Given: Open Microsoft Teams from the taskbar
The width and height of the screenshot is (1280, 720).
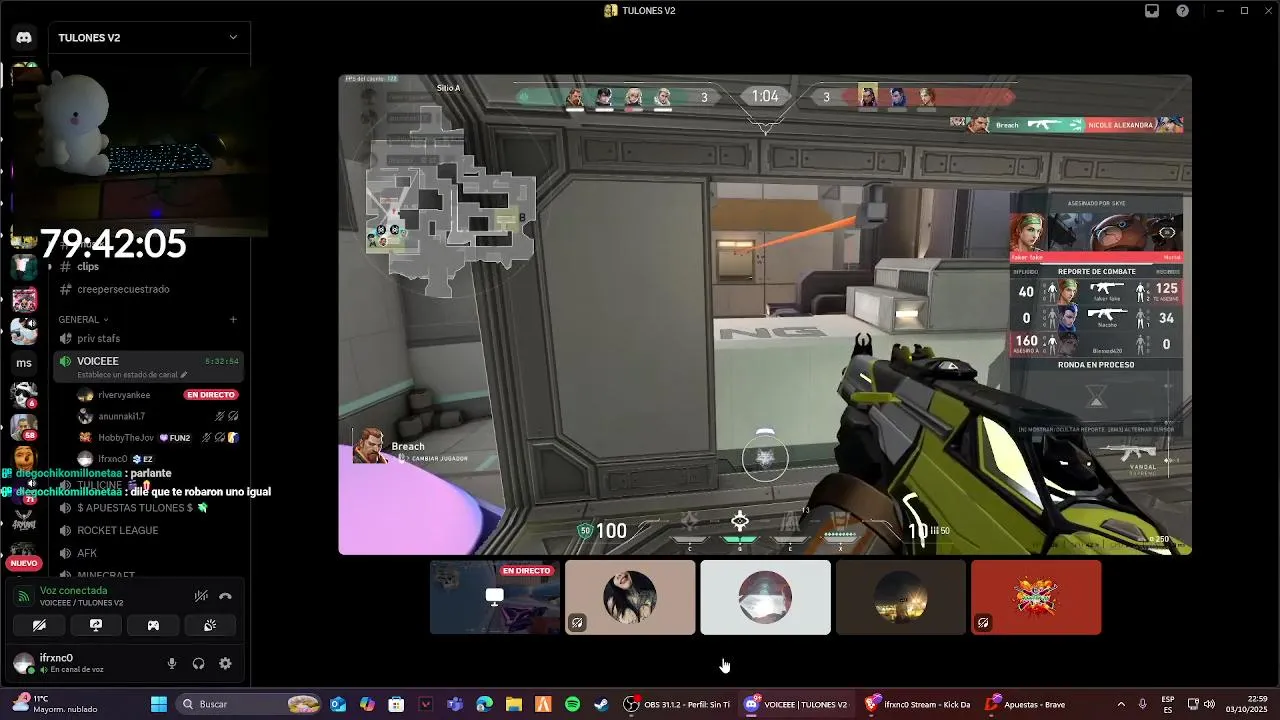Looking at the screenshot, I should pos(455,704).
